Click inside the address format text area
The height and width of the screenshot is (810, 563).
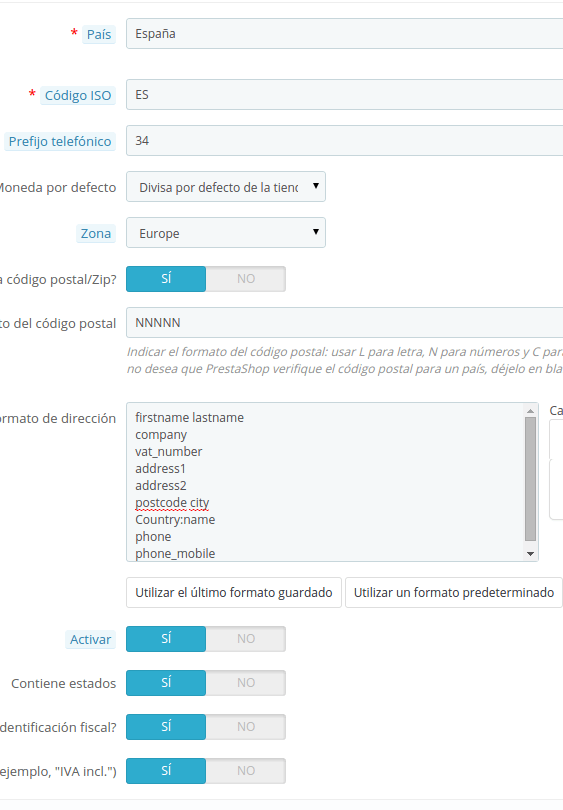[325, 482]
